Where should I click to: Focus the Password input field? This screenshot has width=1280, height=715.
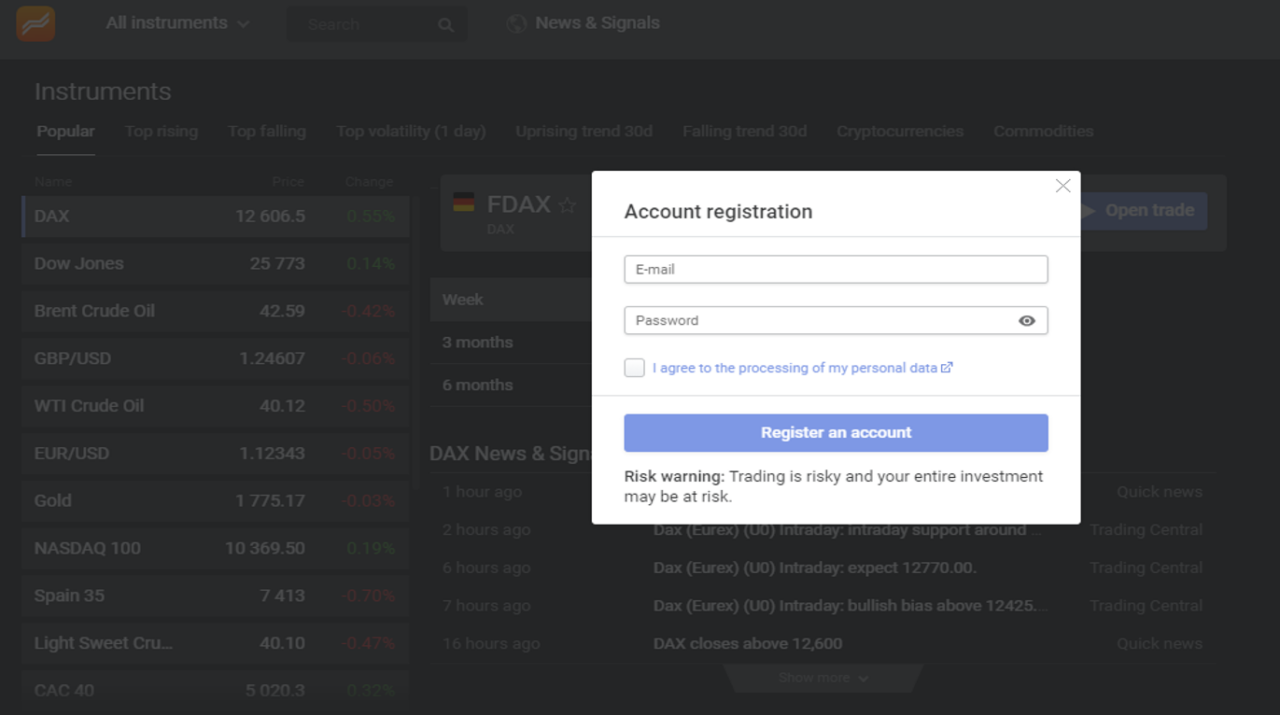pyautogui.click(x=820, y=321)
